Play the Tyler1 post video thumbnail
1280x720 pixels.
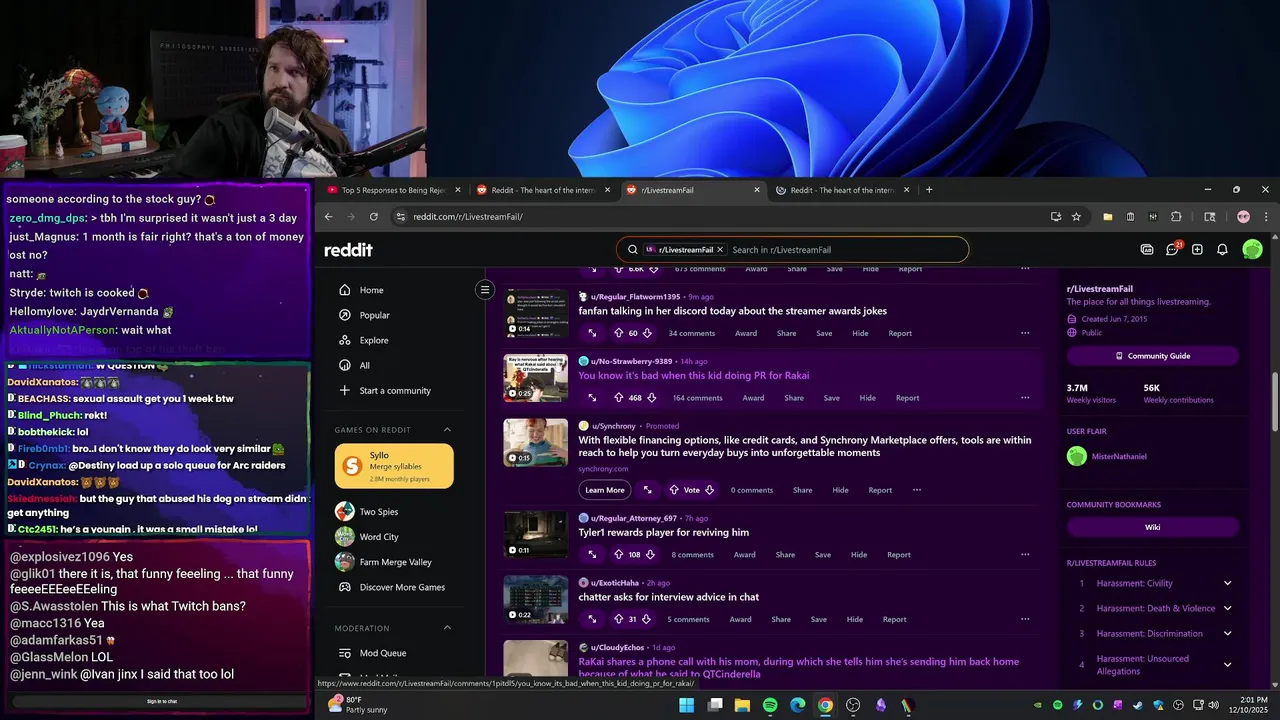(x=536, y=534)
